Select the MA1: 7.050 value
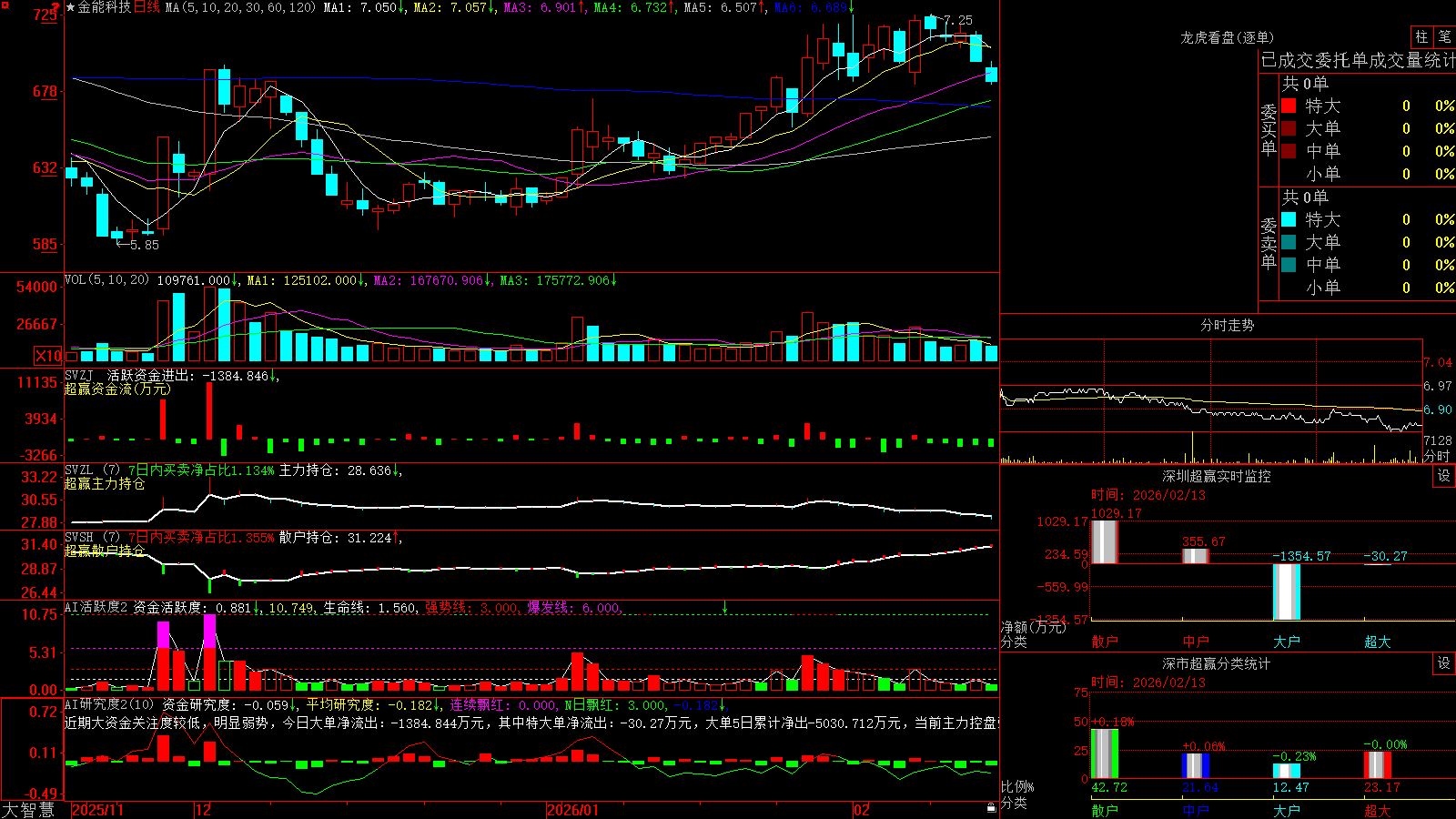Image resolution: width=1456 pixels, height=819 pixels. click(x=360, y=7)
